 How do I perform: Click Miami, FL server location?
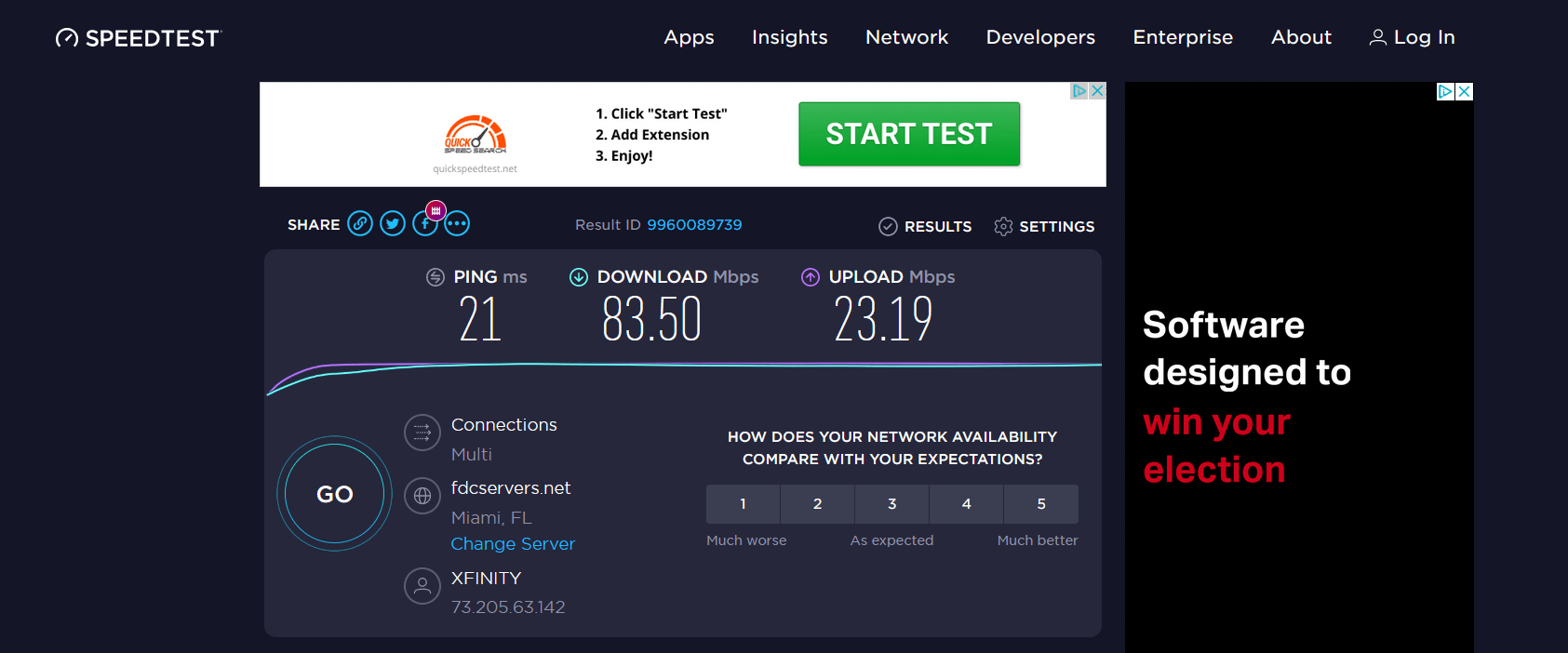pyautogui.click(x=491, y=518)
